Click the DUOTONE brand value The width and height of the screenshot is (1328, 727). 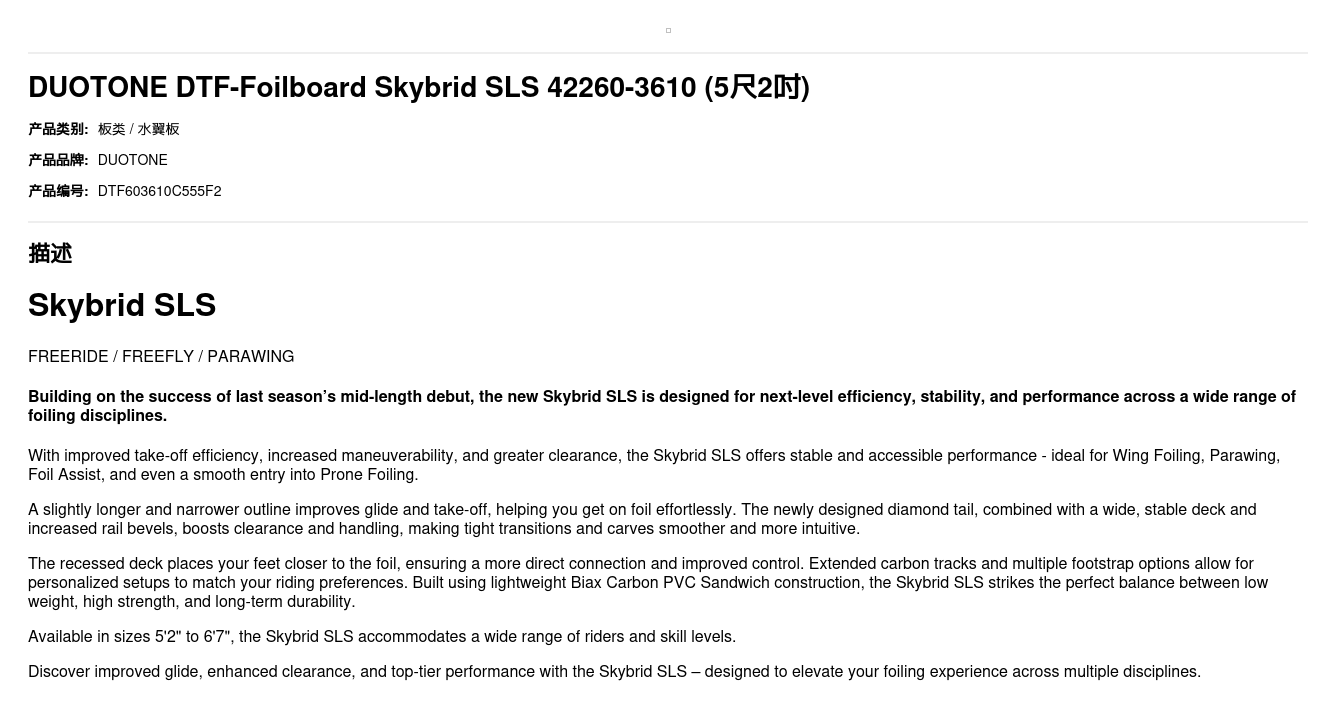(x=133, y=160)
